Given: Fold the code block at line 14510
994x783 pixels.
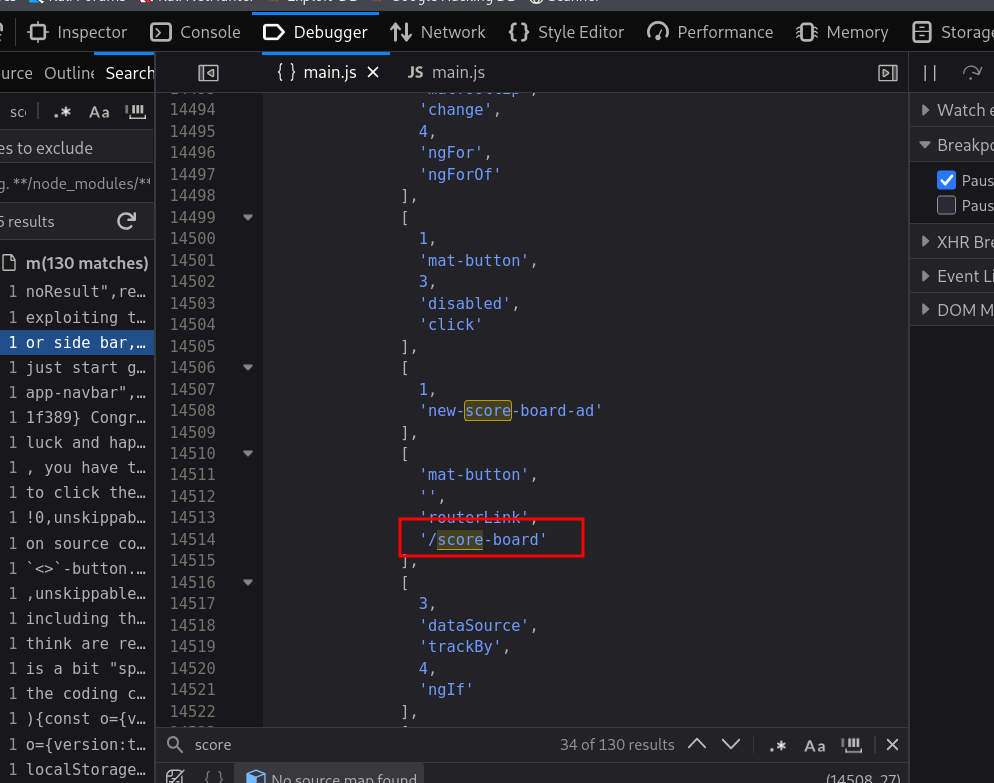Looking at the screenshot, I should tap(248, 453).
